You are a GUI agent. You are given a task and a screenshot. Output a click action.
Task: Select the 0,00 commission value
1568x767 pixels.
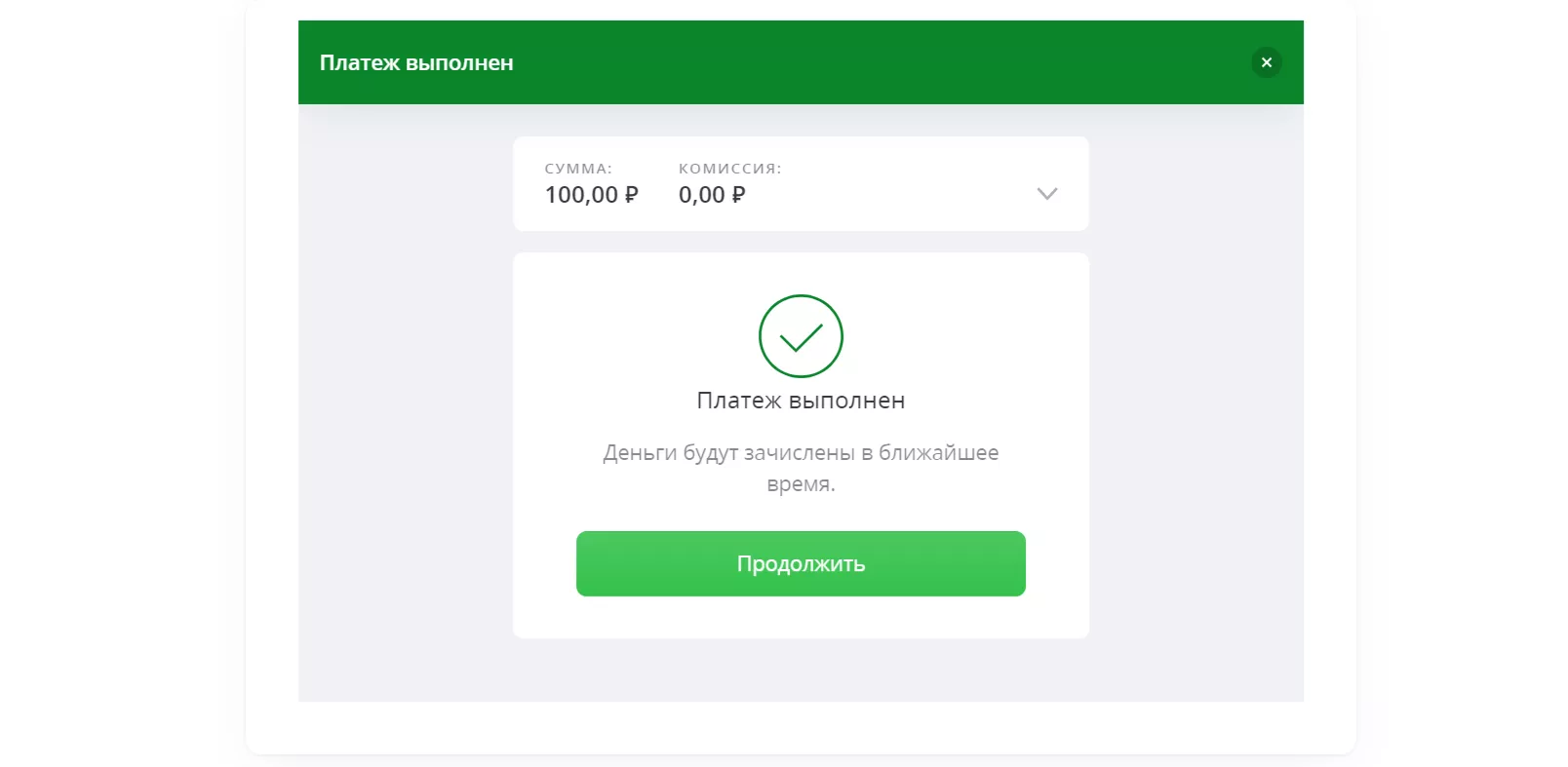point(702,195)
